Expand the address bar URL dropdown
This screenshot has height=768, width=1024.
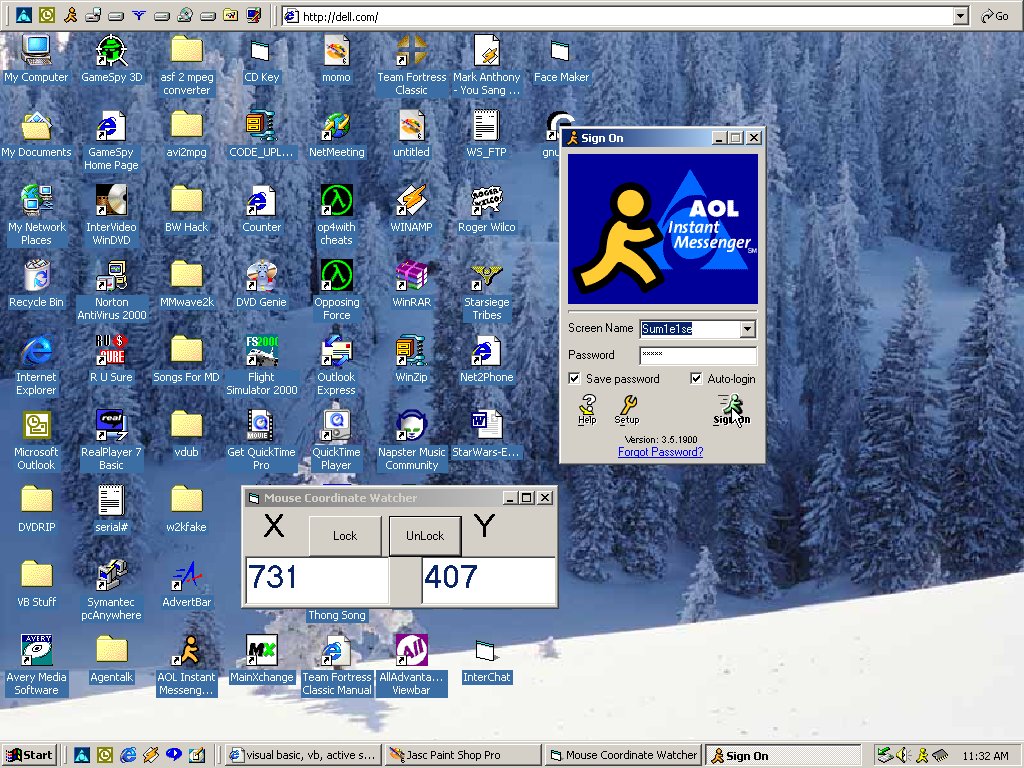(961, 16)
